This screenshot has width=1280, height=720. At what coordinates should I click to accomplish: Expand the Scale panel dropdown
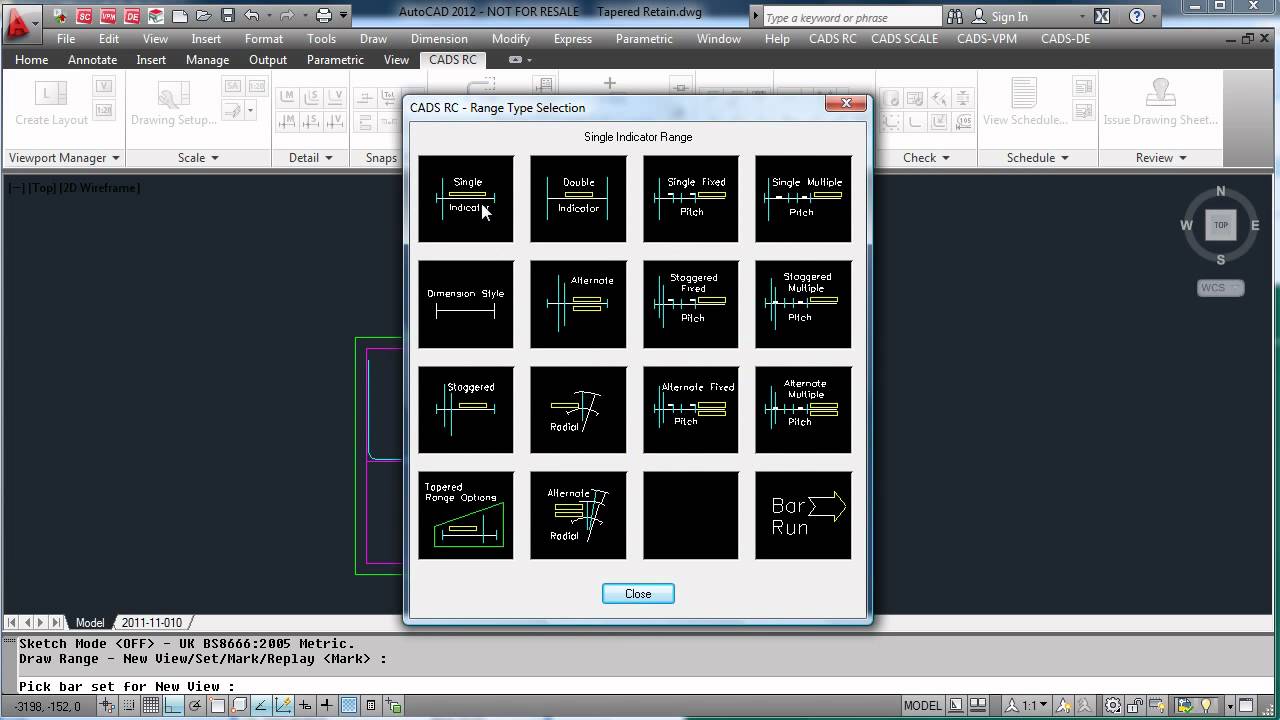[198, 158]
